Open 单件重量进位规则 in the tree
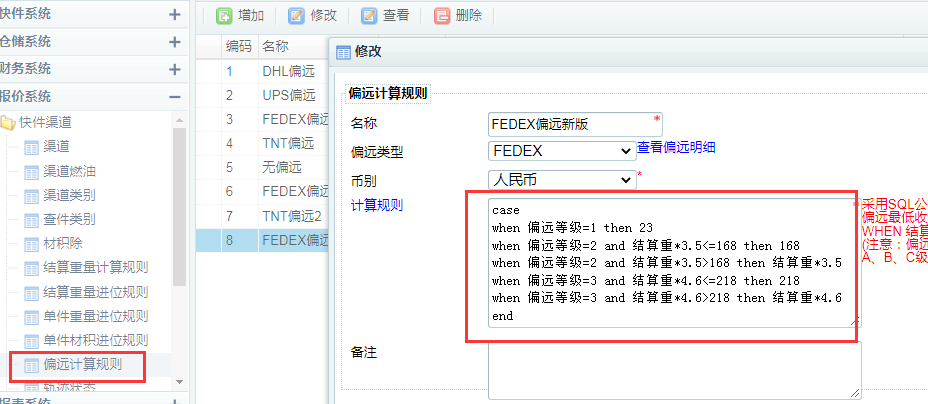 click(x=95, y=316)
